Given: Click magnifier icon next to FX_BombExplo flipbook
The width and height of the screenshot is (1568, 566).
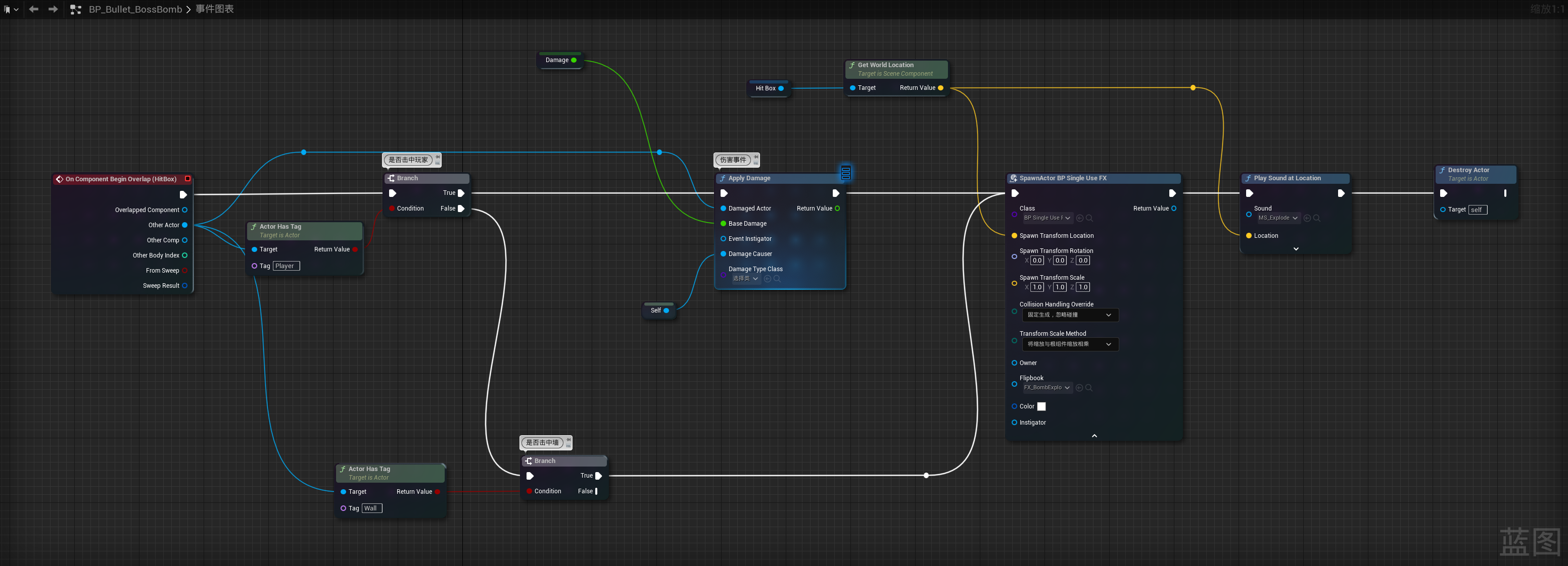Looking at the screenshot, I should pos(1089,388).
